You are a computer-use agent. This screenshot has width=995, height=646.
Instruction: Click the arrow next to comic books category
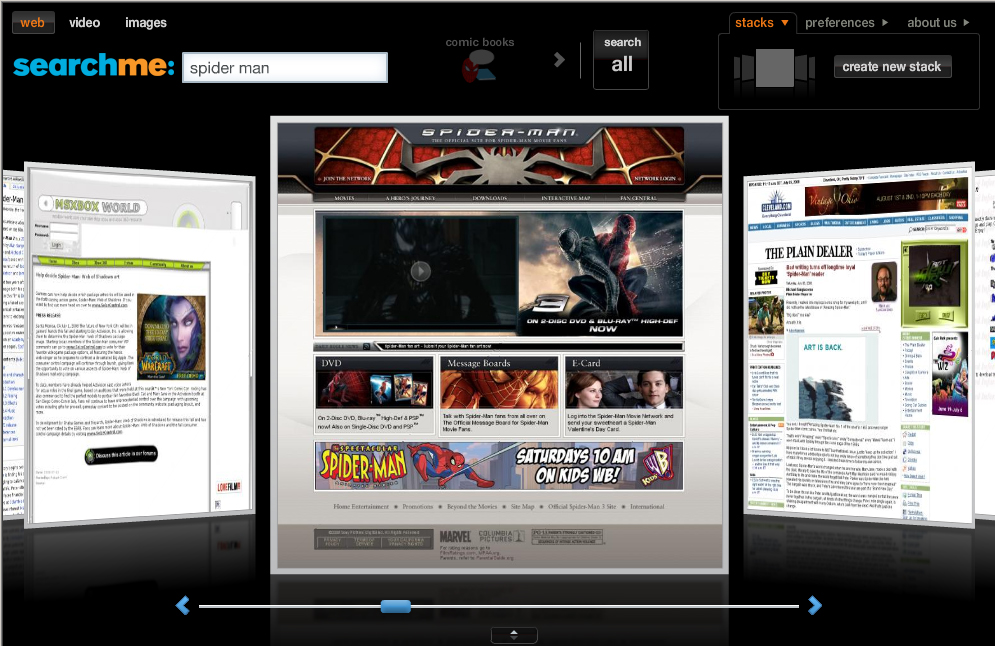559,60
